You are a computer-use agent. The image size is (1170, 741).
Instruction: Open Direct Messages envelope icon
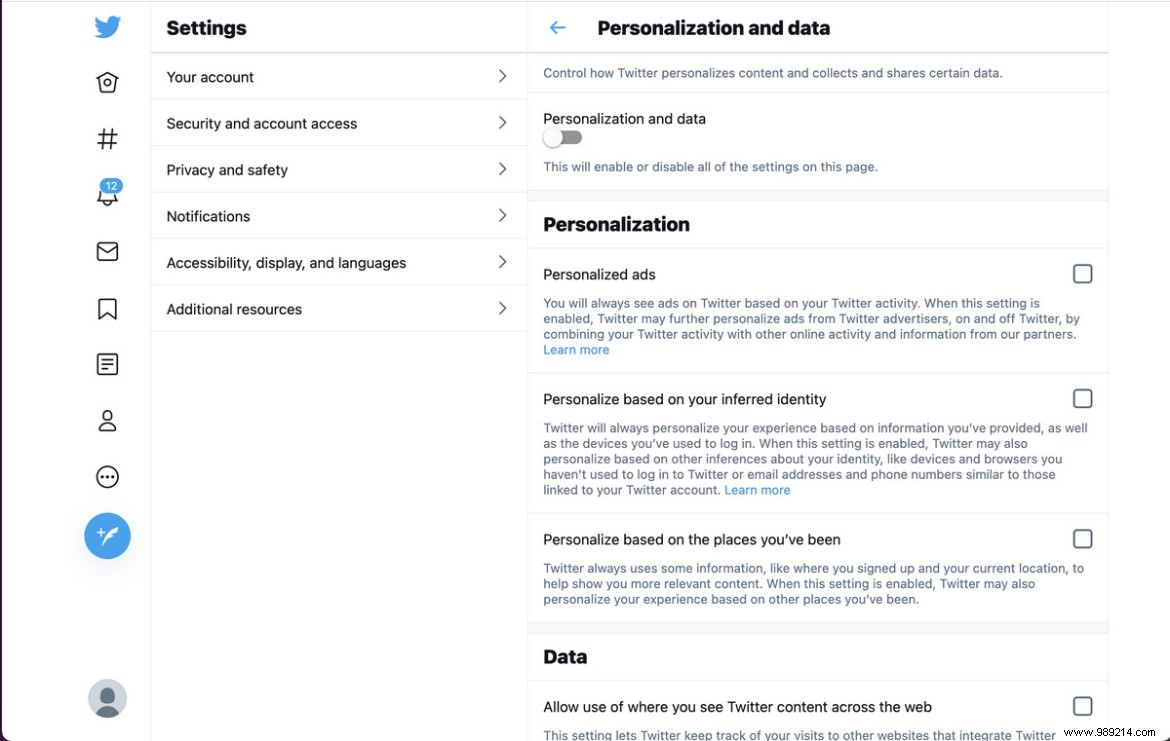point(107,251)
